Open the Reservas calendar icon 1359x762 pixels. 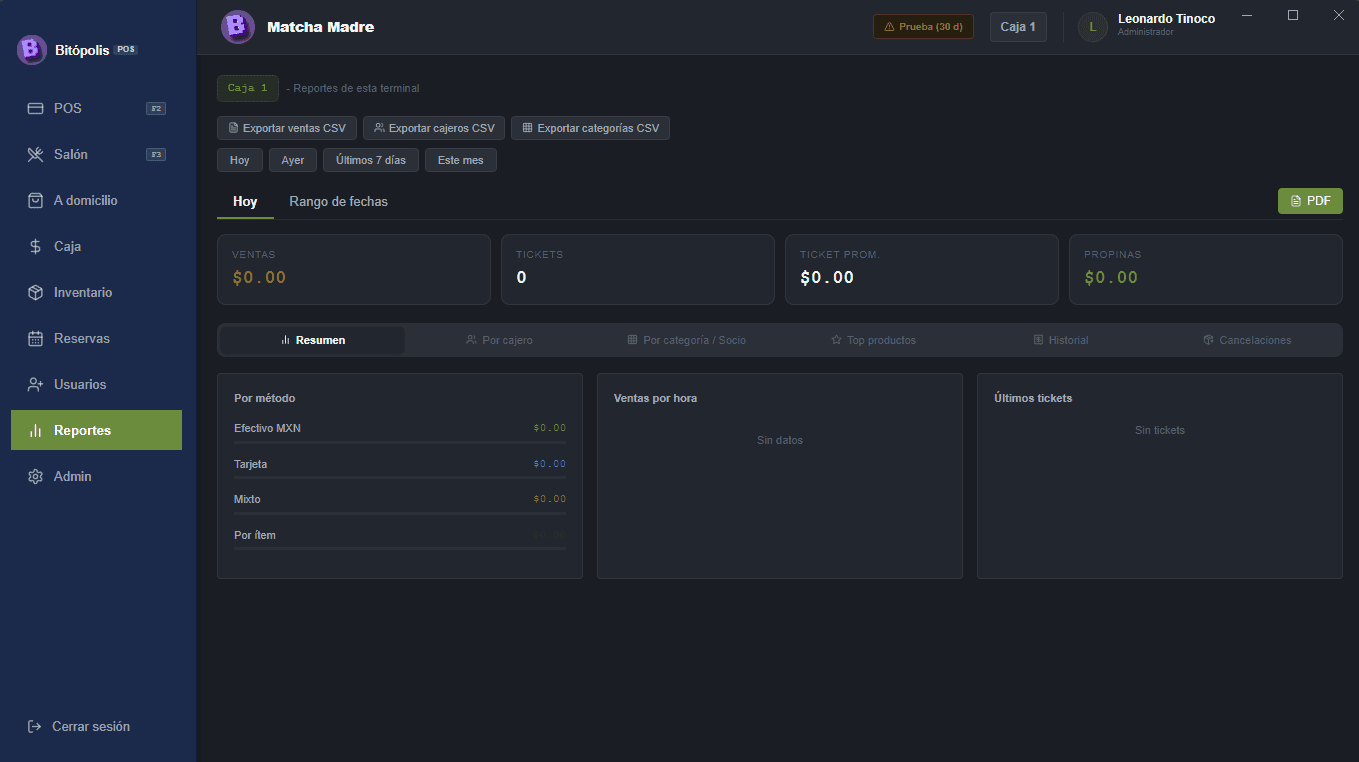click(x=35, y=338)
